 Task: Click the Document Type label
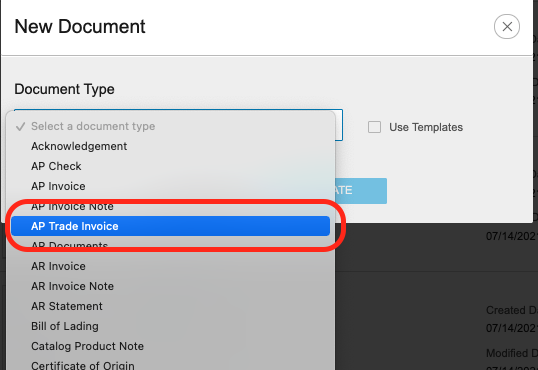[x=65, y=89]
